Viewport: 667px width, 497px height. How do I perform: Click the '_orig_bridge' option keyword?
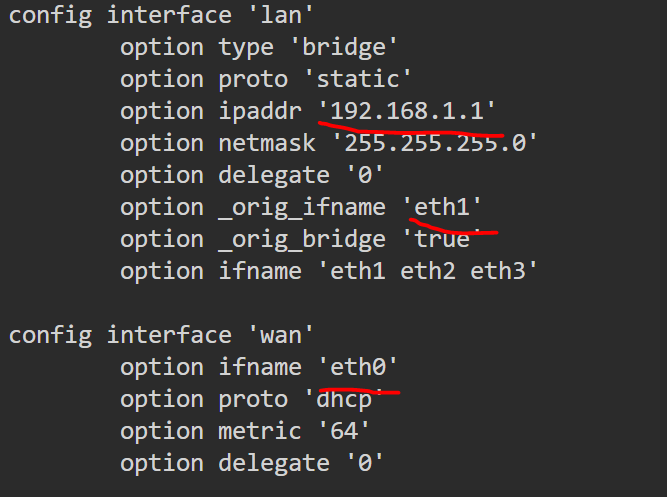[302, 239]
